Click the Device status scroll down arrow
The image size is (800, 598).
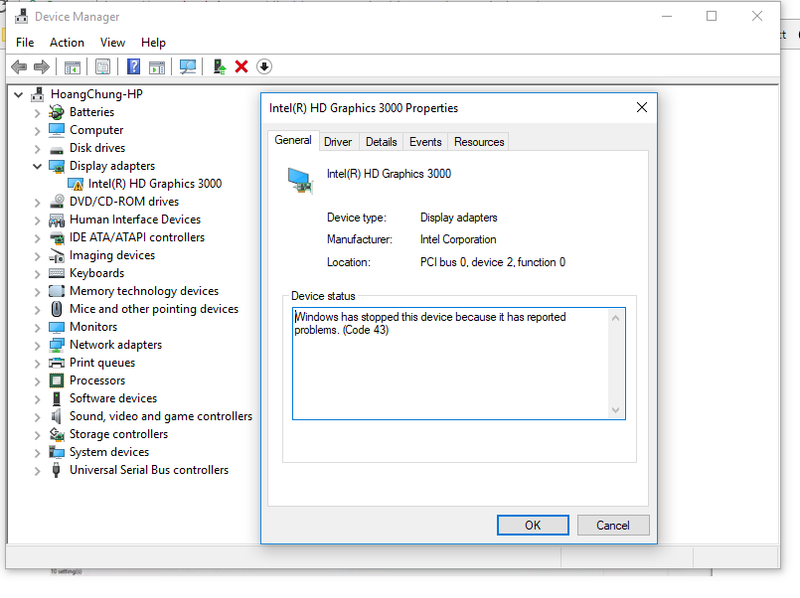click(x=615, y=410)
